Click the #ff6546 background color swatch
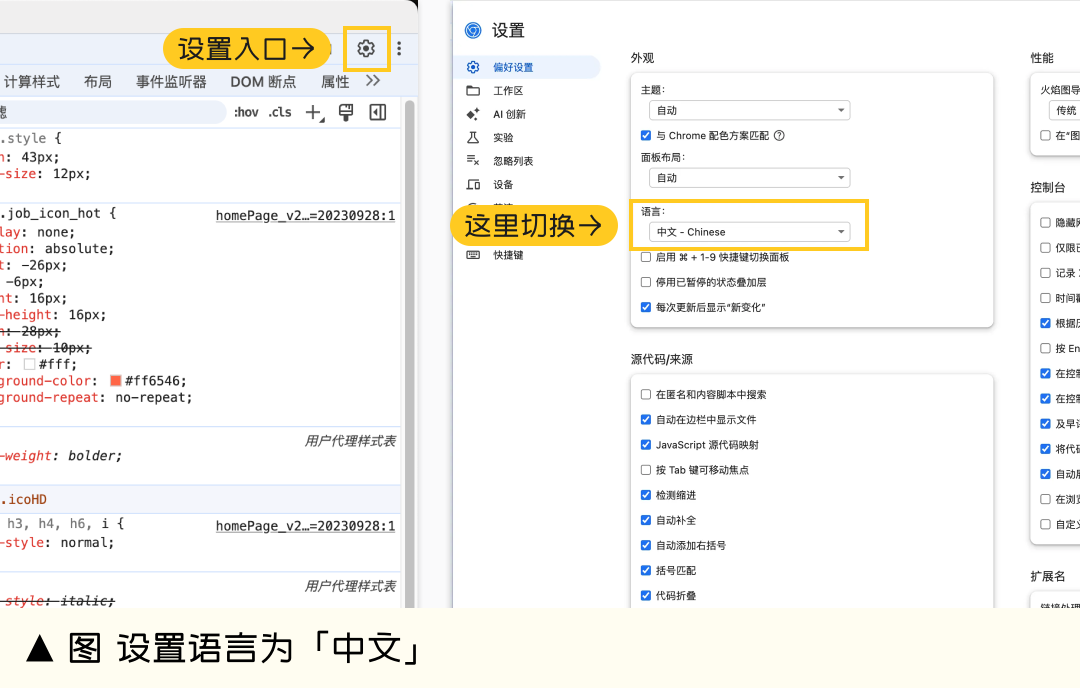Viewport: 1080px width, 688px height. point(116,381)
